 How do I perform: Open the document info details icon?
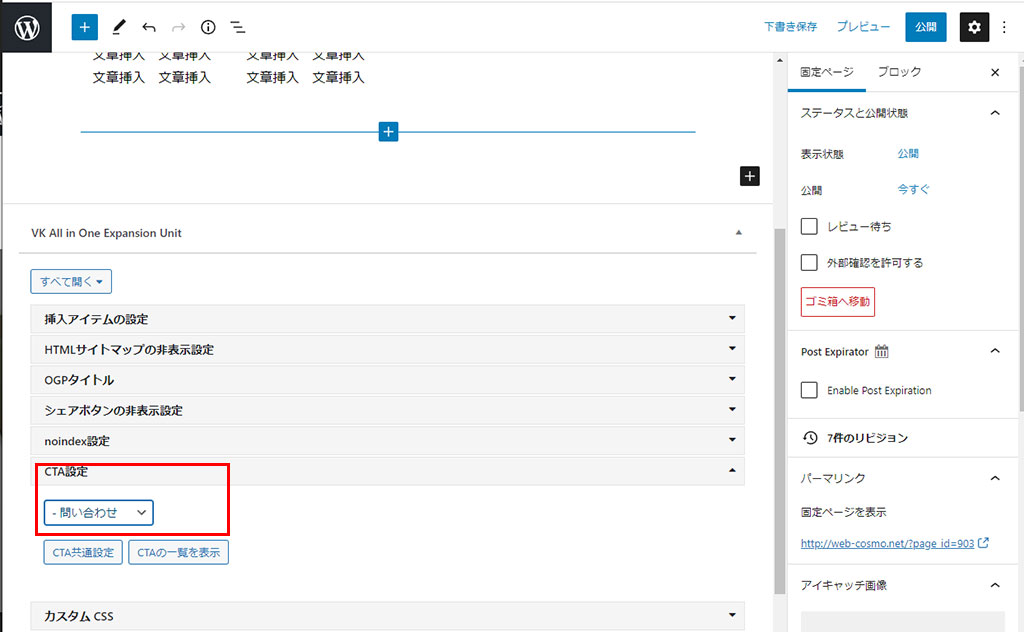point(208,27)
